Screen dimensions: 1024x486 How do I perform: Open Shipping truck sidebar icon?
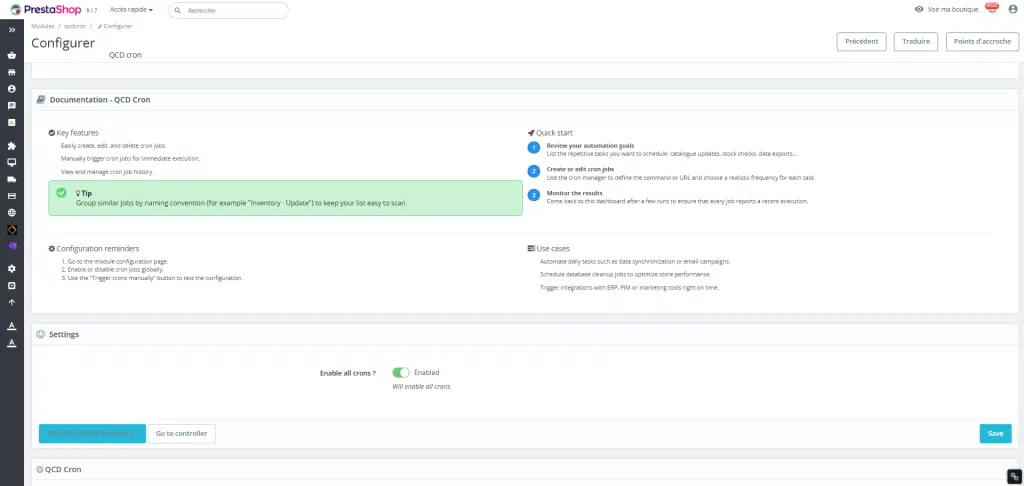click(12, 179)
